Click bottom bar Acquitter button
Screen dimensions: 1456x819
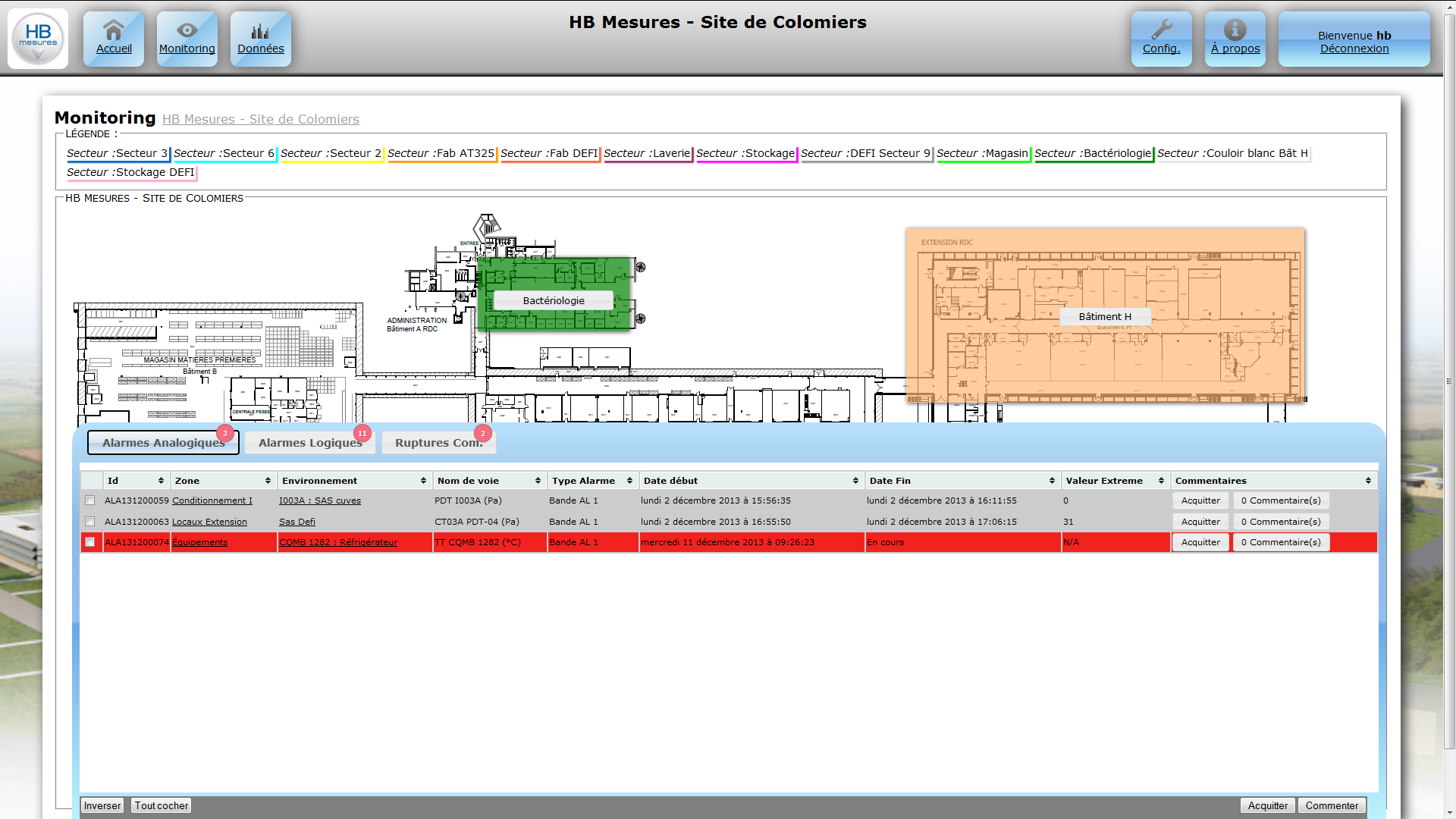pos(1268,805)
